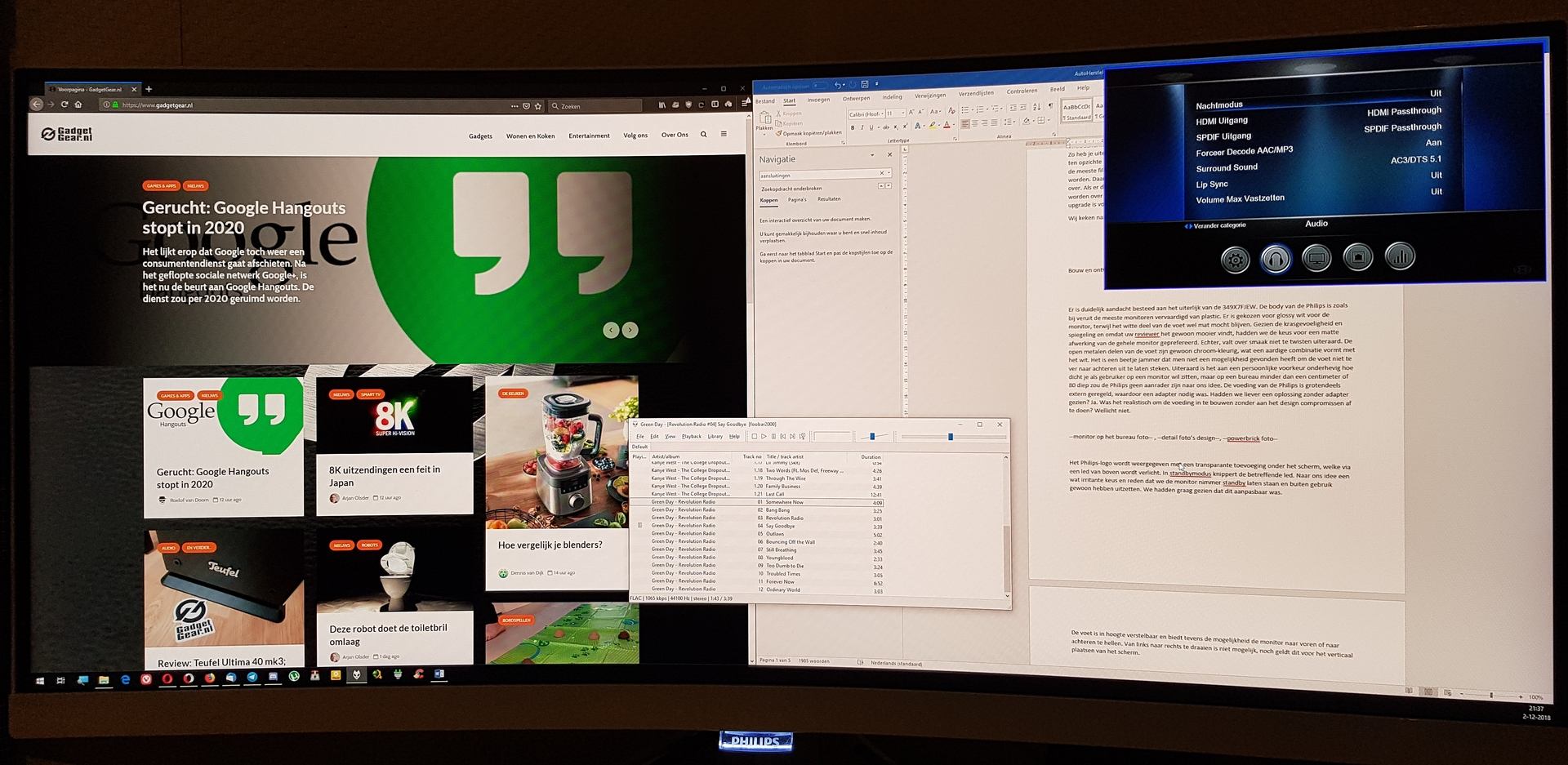The width and height of the screenshot is (1568, 765).
Task: Open Playback menu in foobar2000
Action: (x=692, y=436)
